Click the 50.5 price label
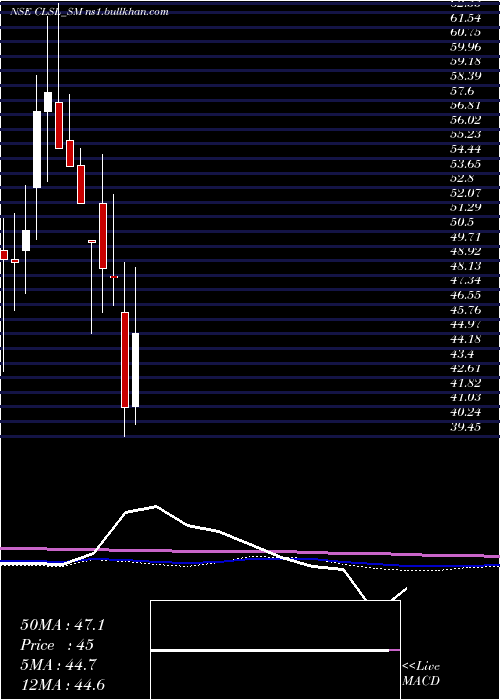Image resolution: width=500 pixels, height=700 pixels. pyautogui.click(x=462, y=222)
